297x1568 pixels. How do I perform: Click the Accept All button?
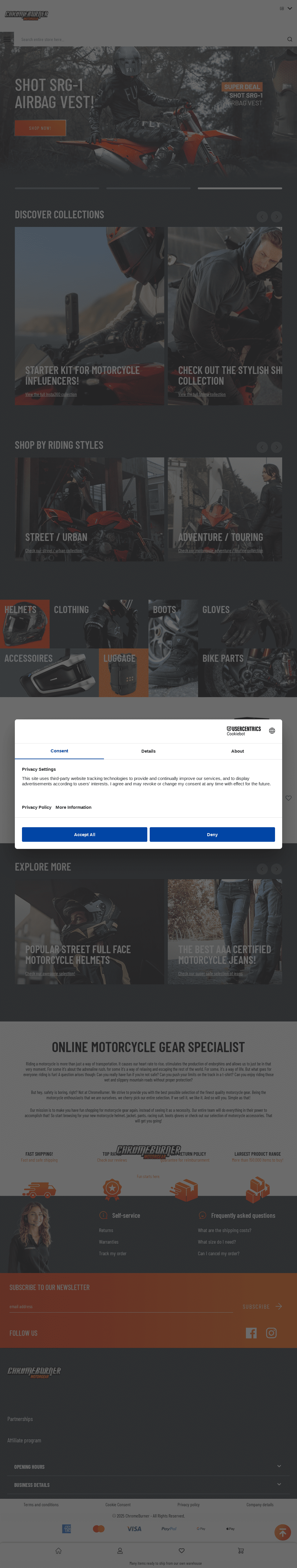85,835
